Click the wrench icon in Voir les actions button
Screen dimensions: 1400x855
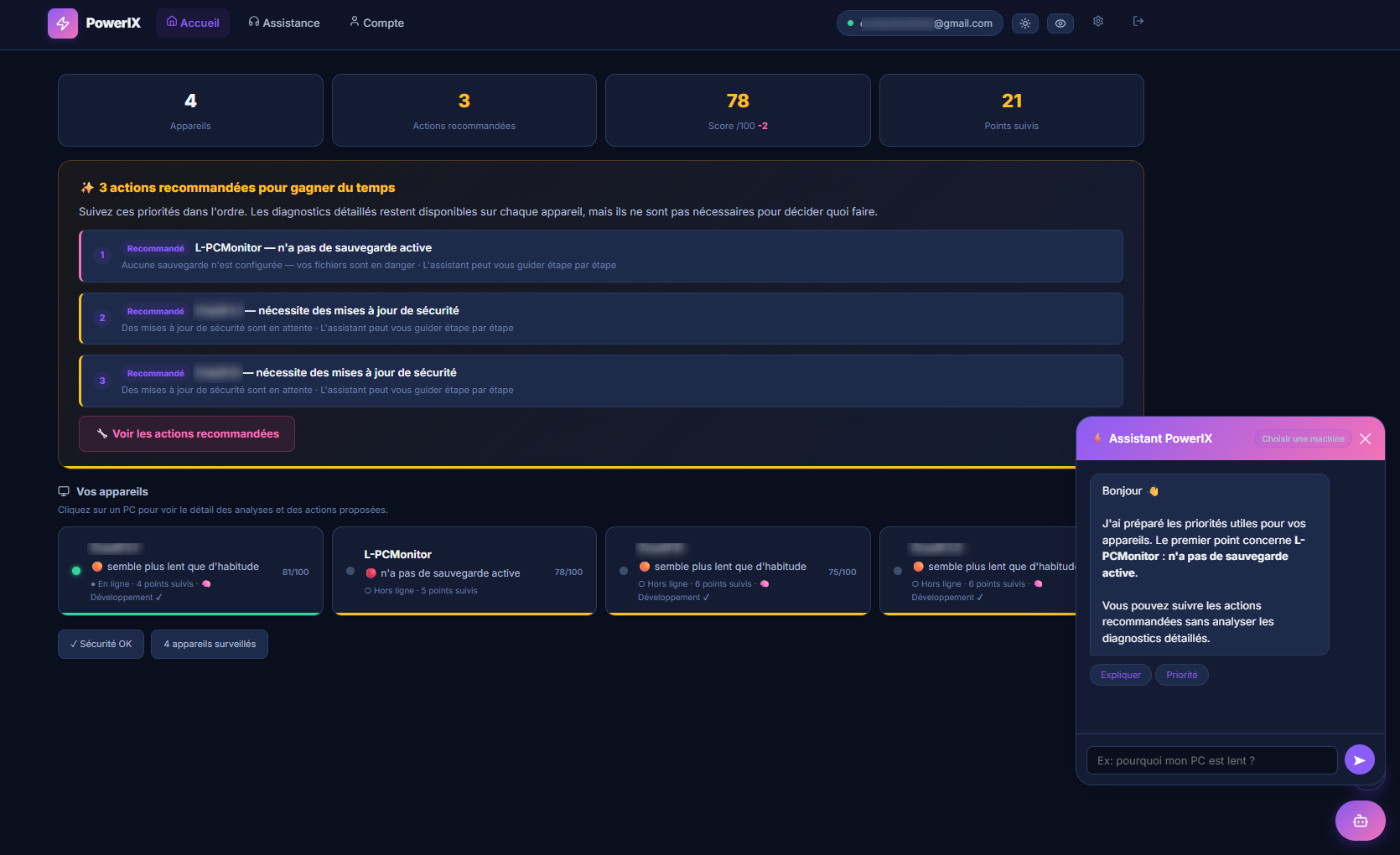(x=102, y=433)
